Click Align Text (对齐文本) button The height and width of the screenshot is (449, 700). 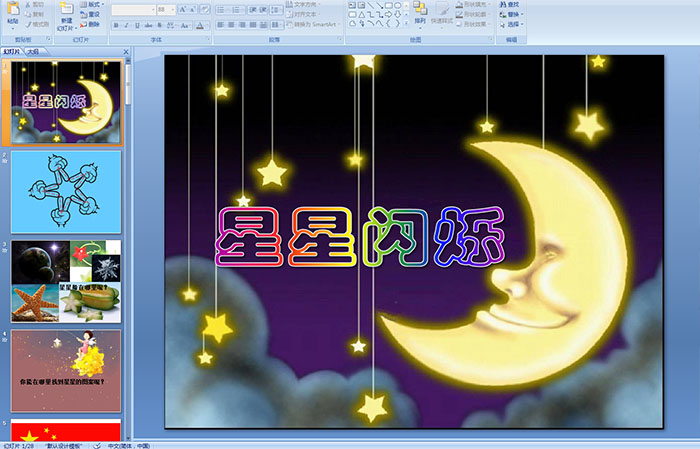click(x=304, y=14)
